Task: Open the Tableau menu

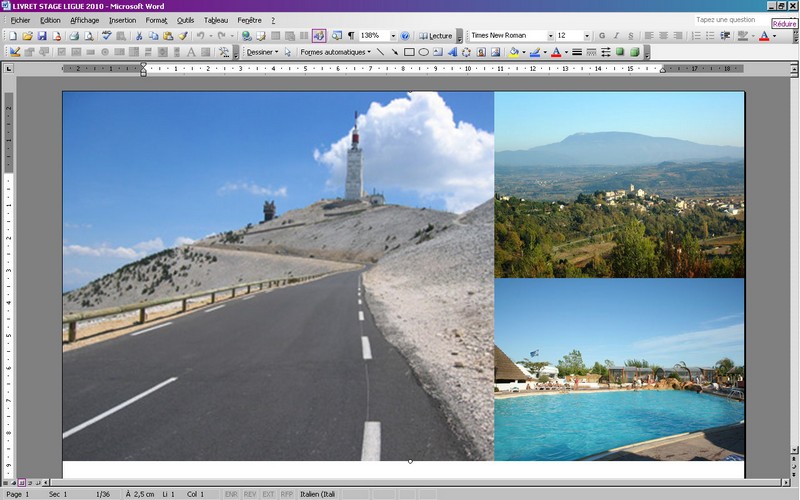Action: pos(215,20)
